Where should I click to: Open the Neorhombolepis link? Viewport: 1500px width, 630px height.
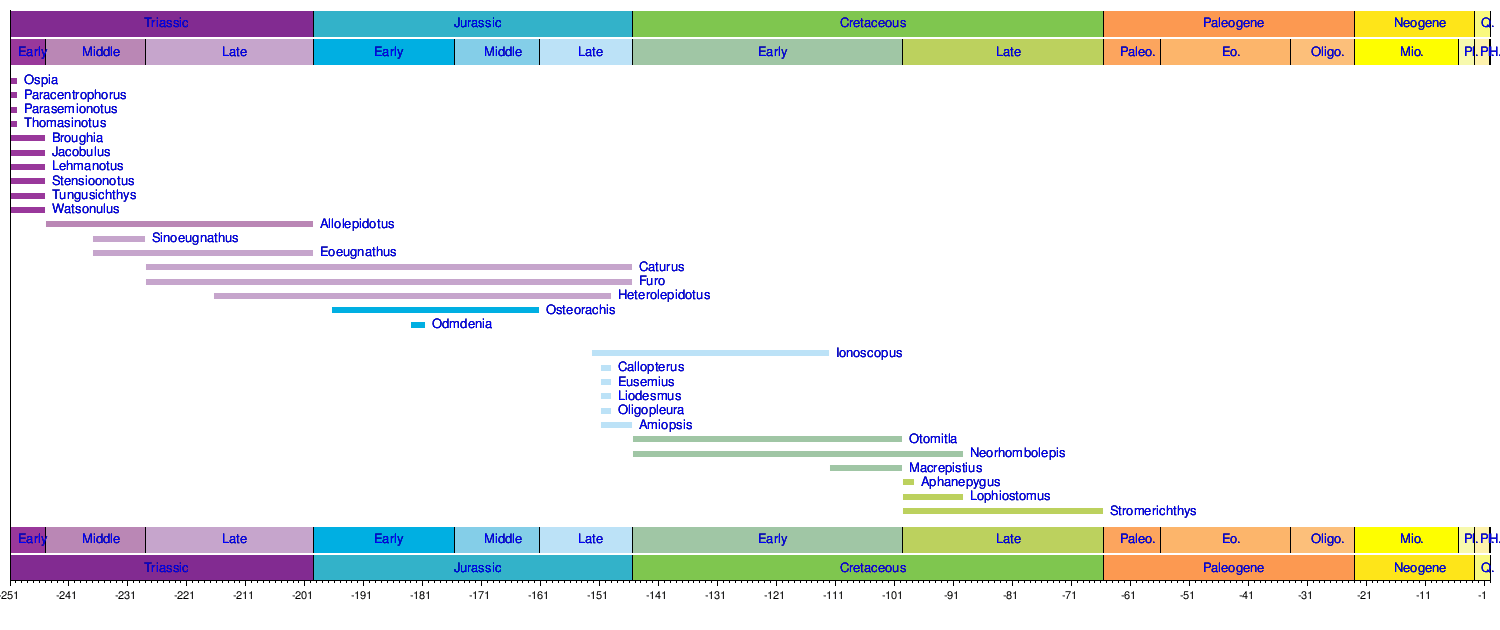[1017, 453]
